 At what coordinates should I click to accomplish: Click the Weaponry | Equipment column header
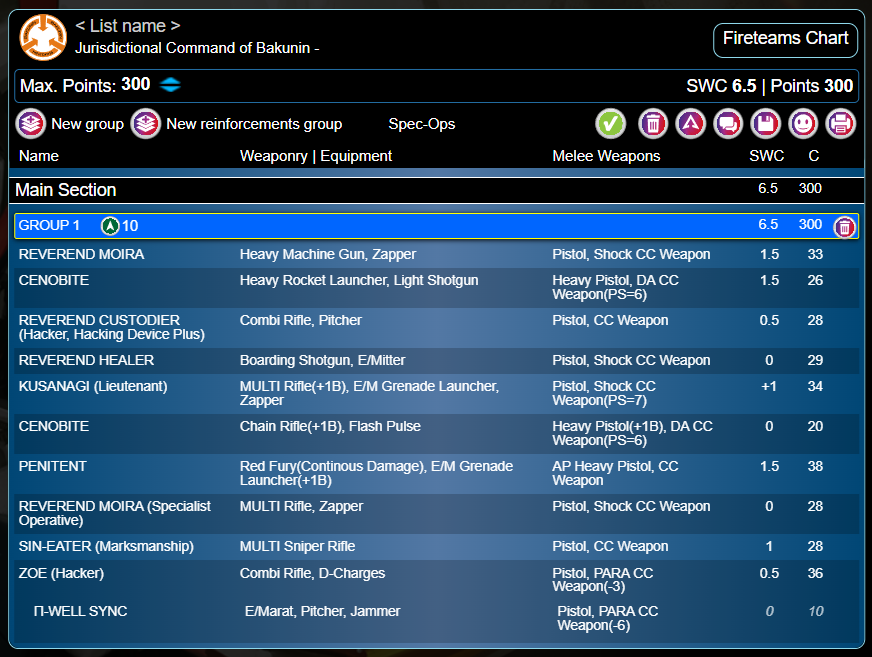[316, 156]
